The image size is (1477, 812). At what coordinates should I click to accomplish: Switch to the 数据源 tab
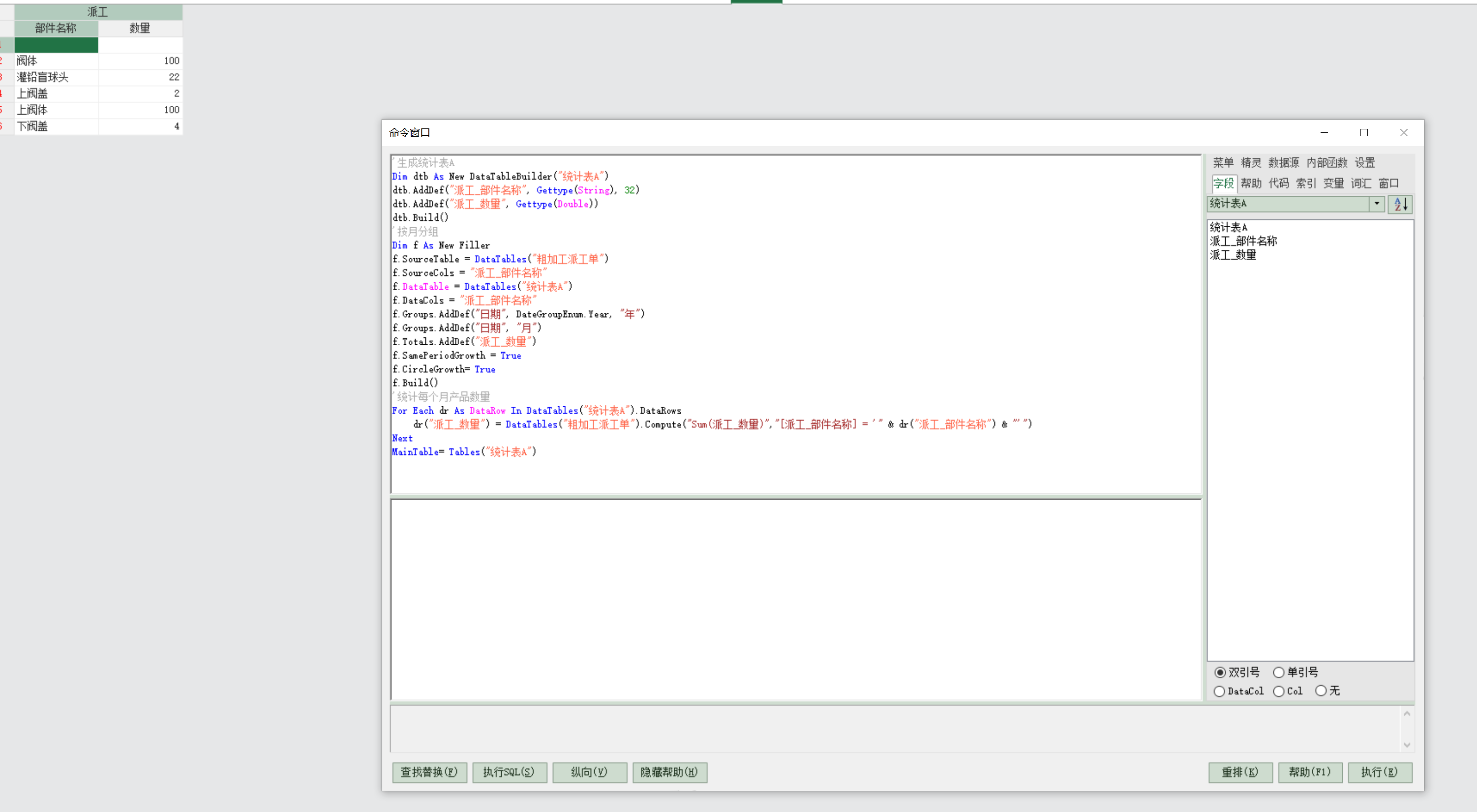click(x=1284, y=163)
